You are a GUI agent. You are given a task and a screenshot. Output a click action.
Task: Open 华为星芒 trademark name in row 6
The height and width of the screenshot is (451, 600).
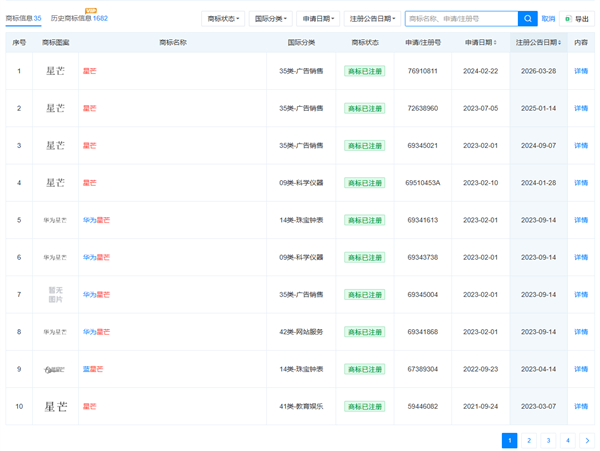click(96, 257)
